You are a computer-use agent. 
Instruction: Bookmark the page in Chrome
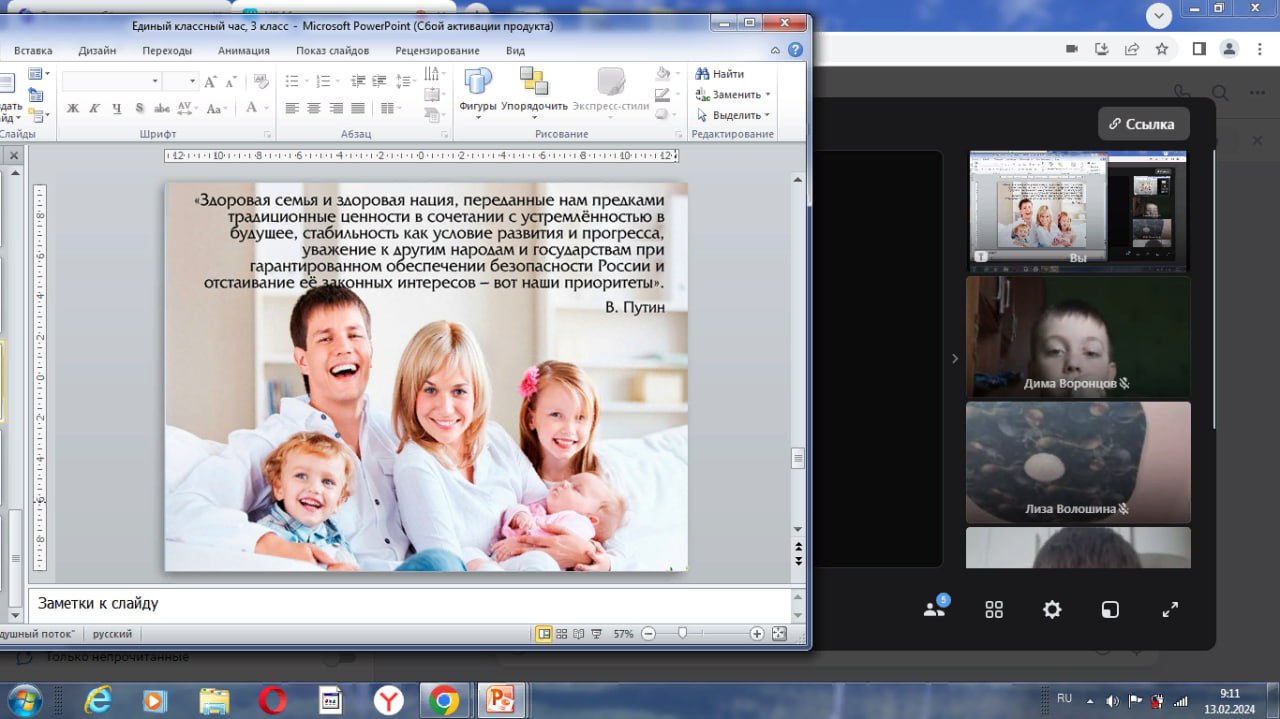click(1162, 49)
